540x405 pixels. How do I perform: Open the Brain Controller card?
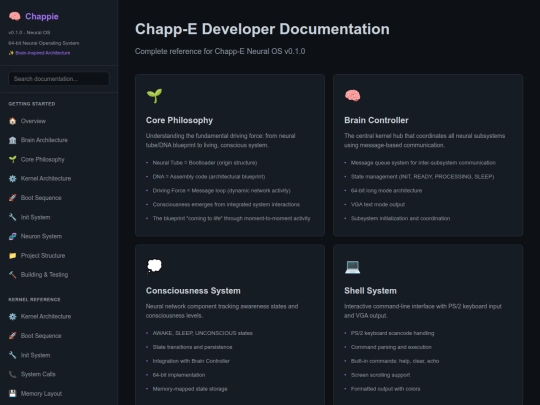point(428,155)
